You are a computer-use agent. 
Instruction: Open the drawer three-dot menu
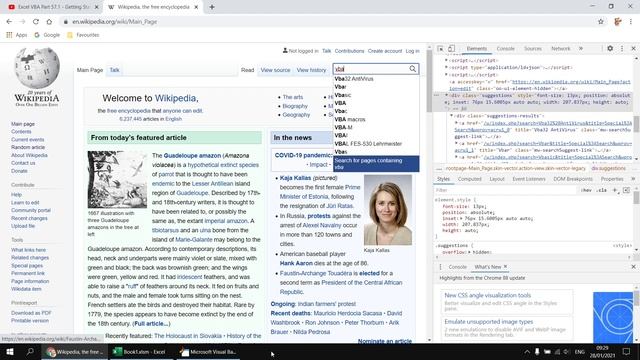pyautogui.click(x=440, y=267)
